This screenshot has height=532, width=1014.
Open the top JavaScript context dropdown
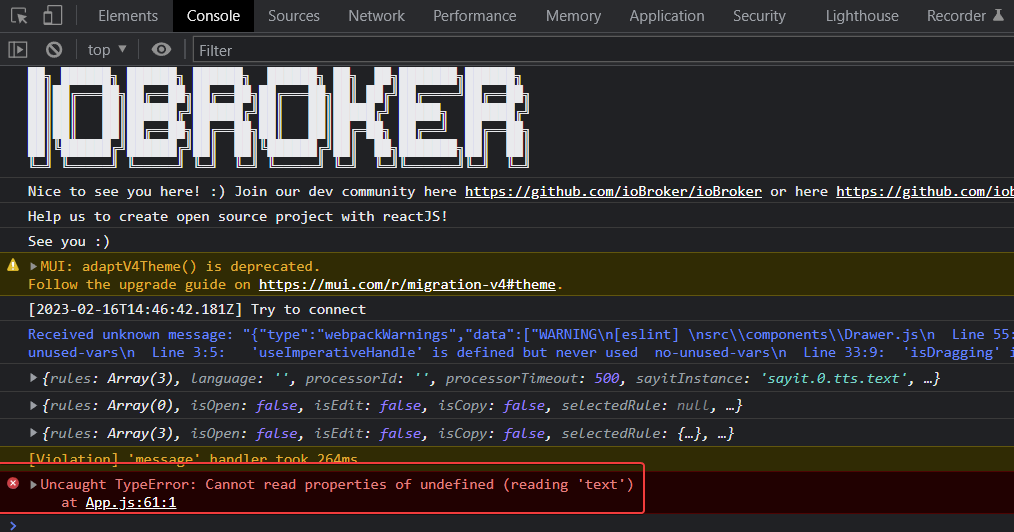point(107,50)
